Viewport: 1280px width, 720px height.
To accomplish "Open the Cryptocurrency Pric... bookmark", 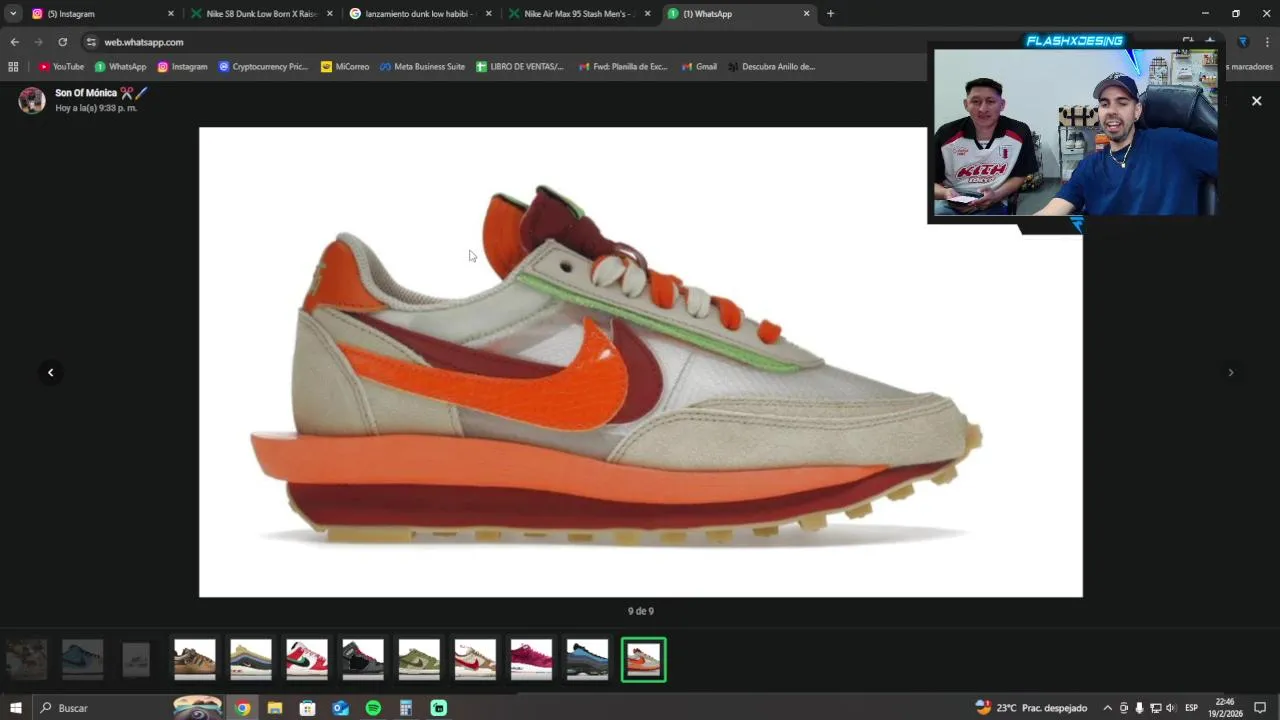I will [263, 67].
